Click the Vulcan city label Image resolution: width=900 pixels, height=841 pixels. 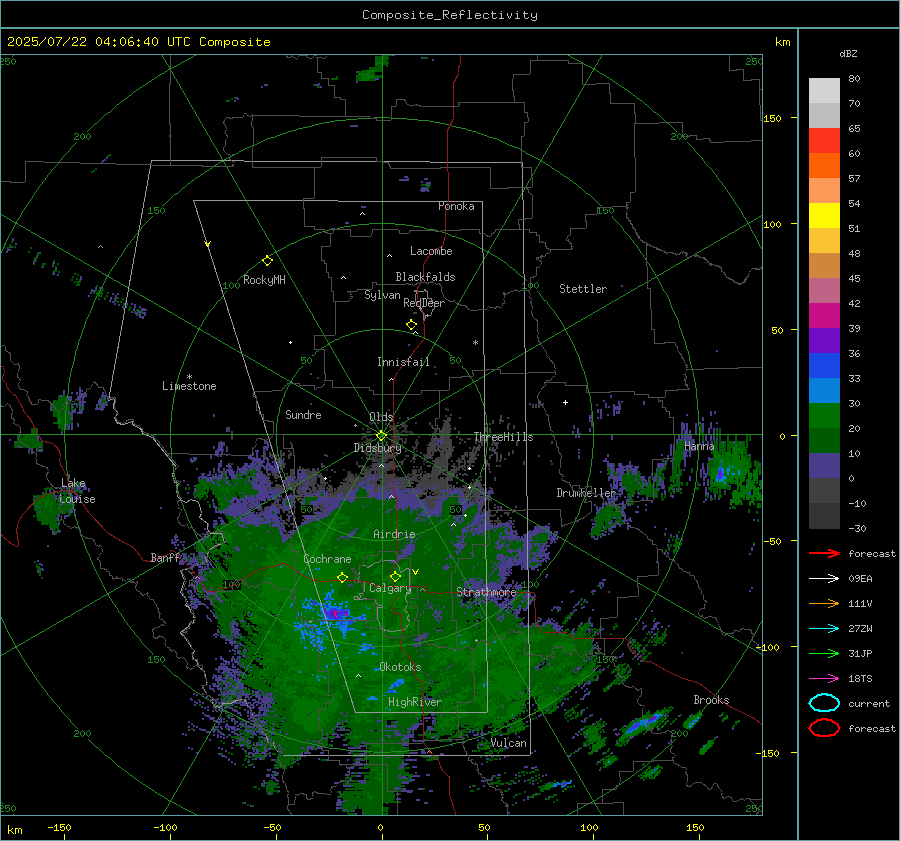tap(509, 743)
